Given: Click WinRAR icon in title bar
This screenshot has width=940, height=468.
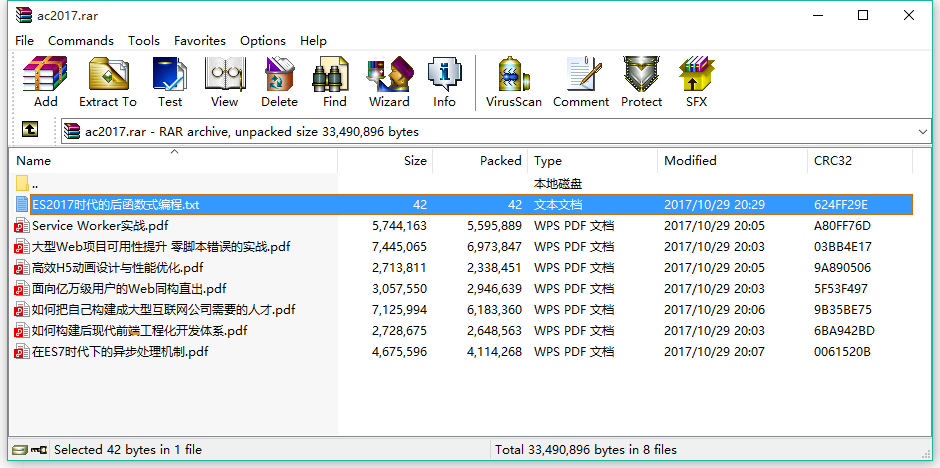Looking at the screenshot, I should (23, 14).
